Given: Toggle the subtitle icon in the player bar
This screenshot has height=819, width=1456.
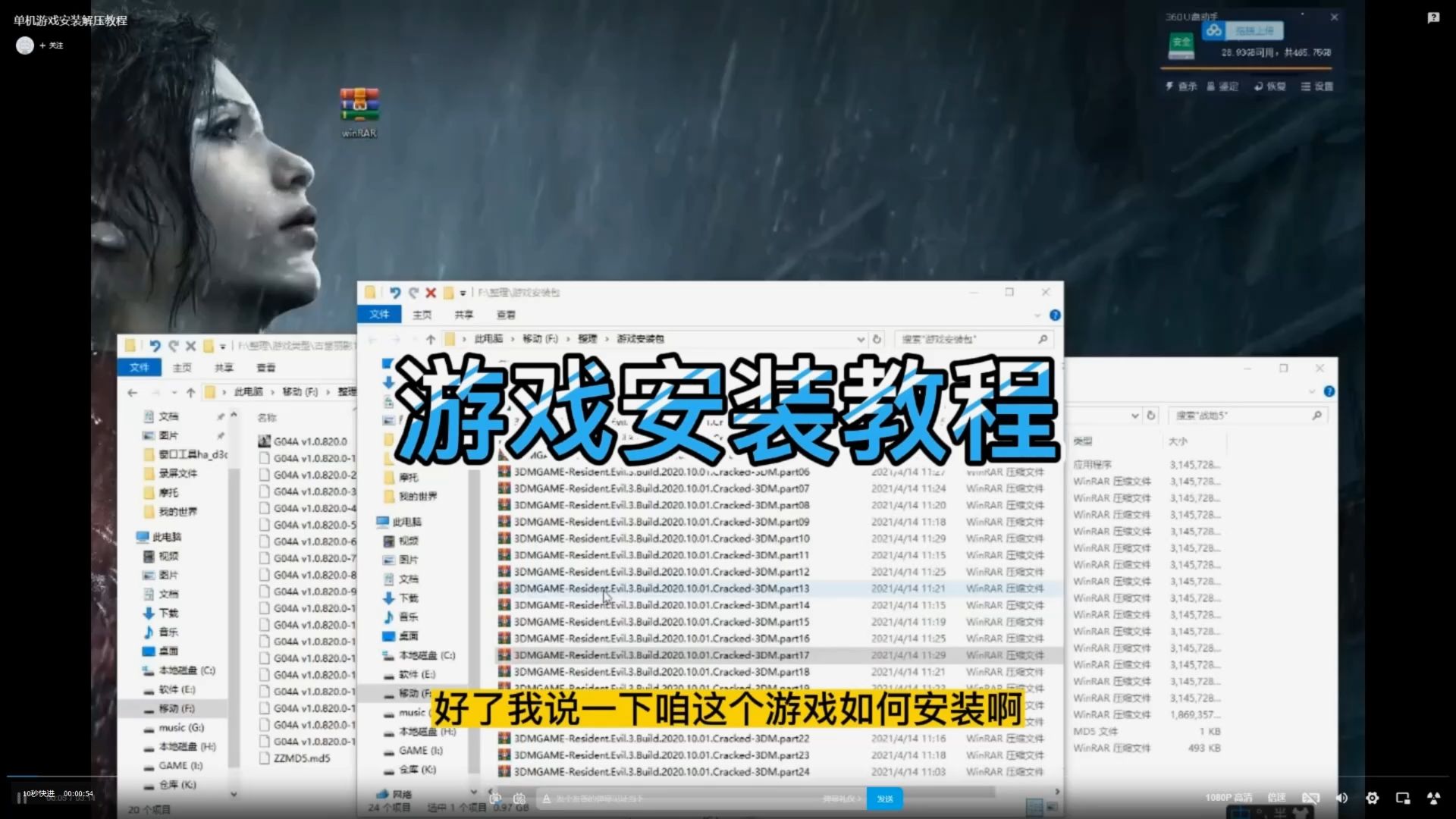Looking at the screenshot, I should [x=1310, y=798].
